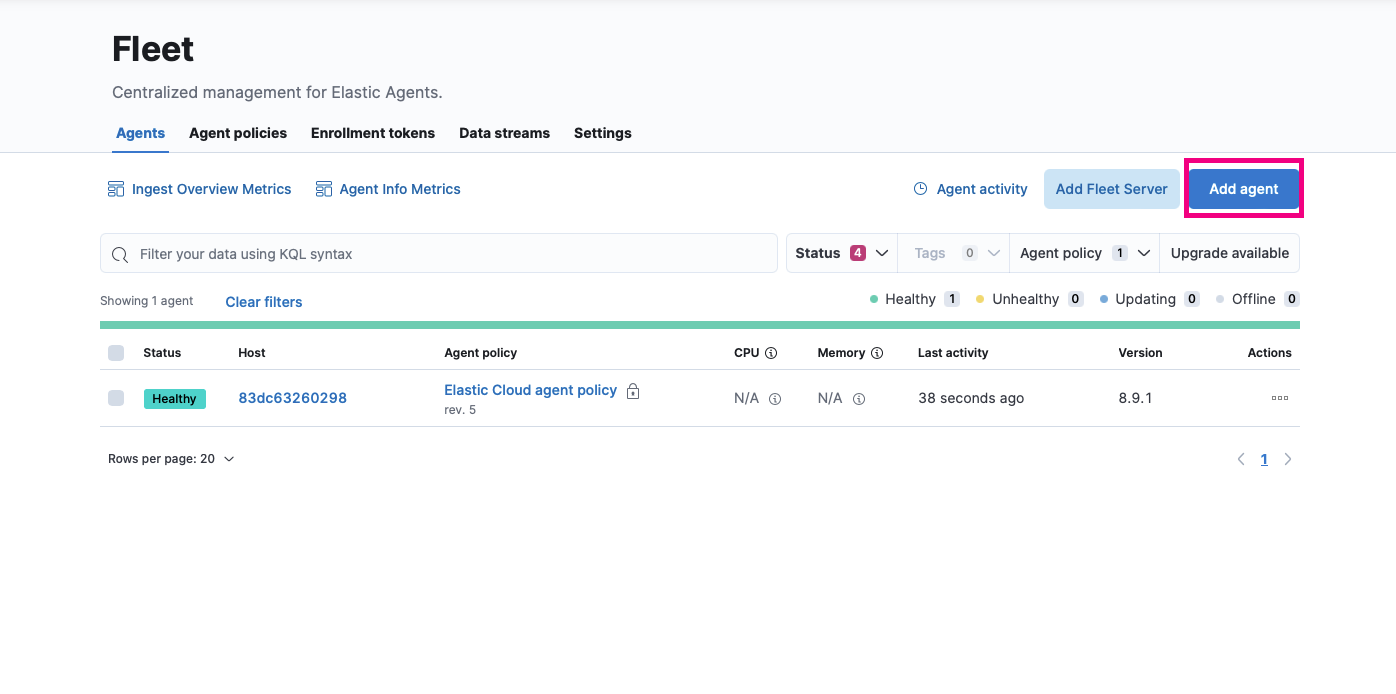Image resolution: width=1396 pixels, height=694 pixels.
Task: Click the Add agent button
Action: point(1244,189)
